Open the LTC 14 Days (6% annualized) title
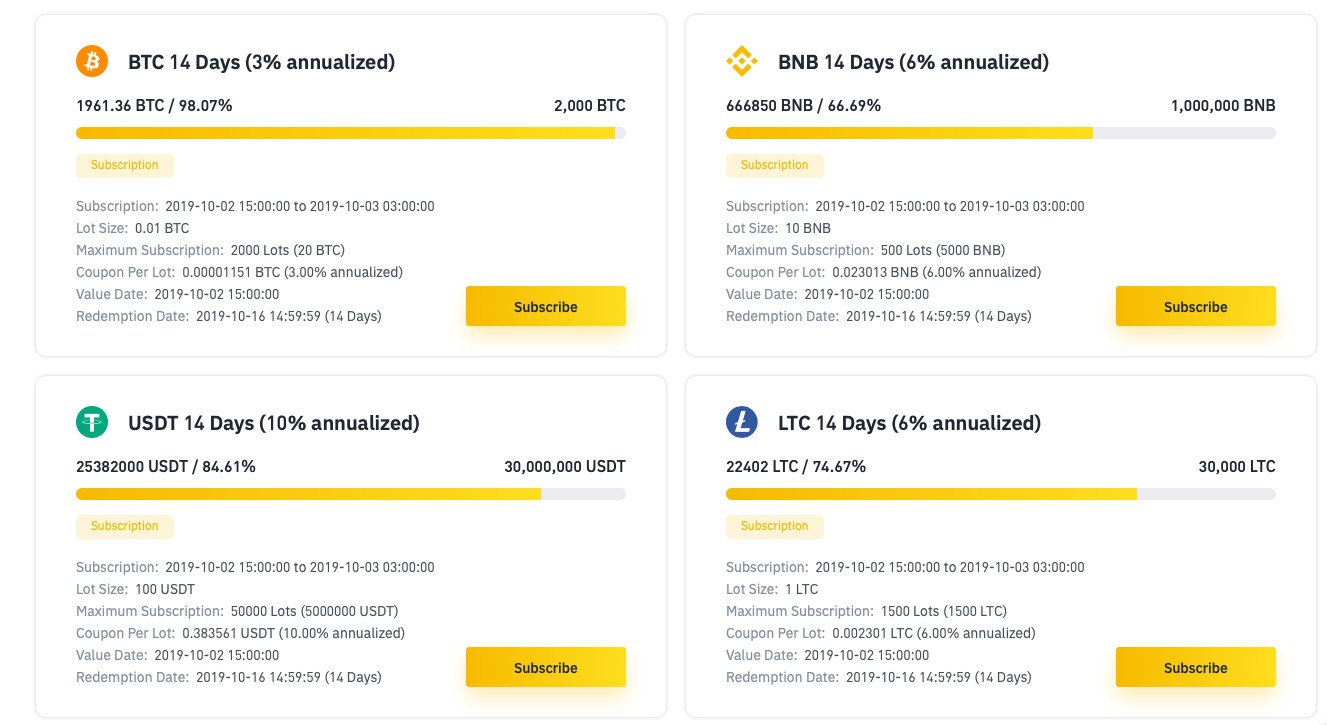1327x725 pixels. [x=910, y=423]
